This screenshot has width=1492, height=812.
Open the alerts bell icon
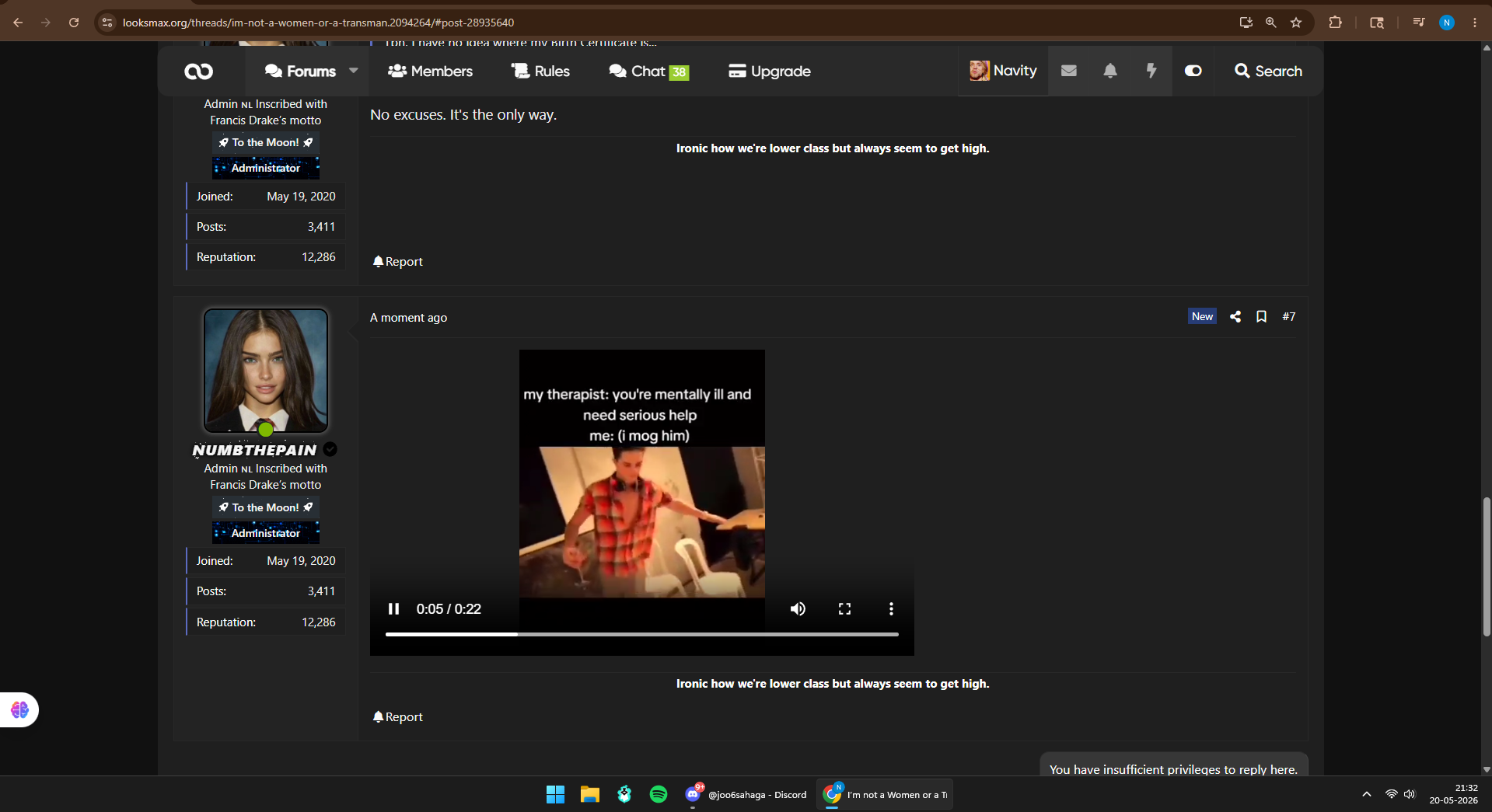point(1110,71)
